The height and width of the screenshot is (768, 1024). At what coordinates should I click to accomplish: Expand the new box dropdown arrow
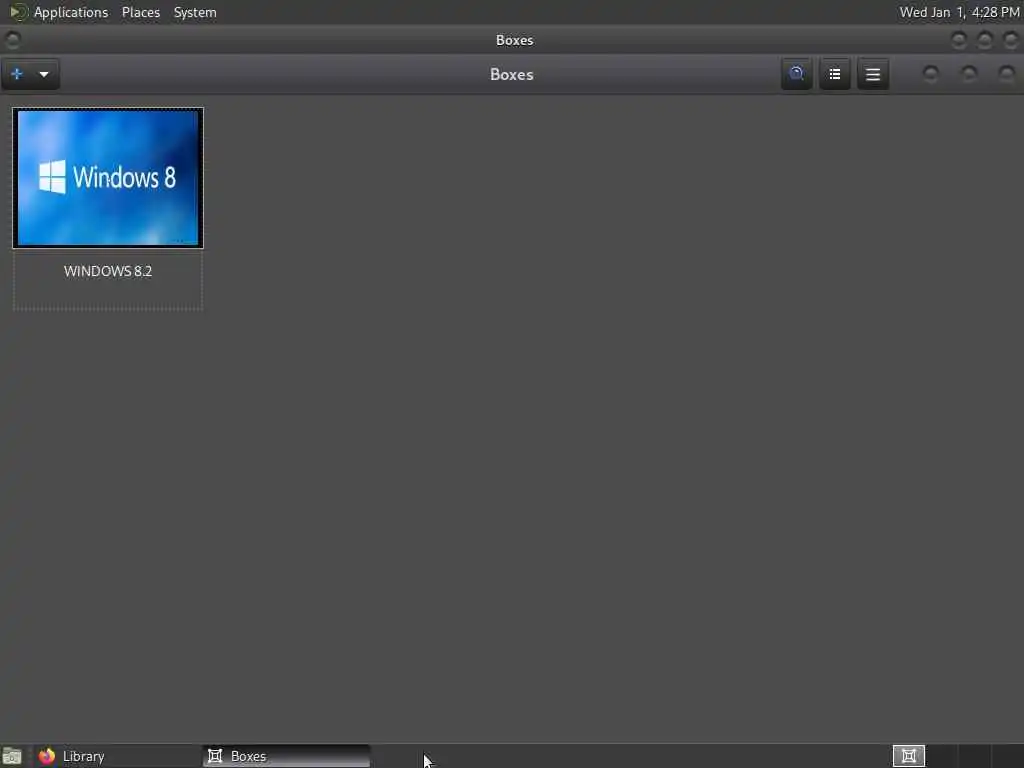tap(44, 74)
